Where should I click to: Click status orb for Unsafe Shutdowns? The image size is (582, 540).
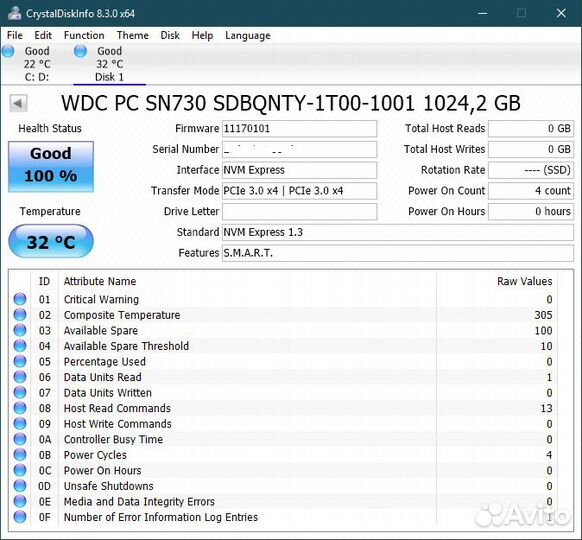pos(20,486)
